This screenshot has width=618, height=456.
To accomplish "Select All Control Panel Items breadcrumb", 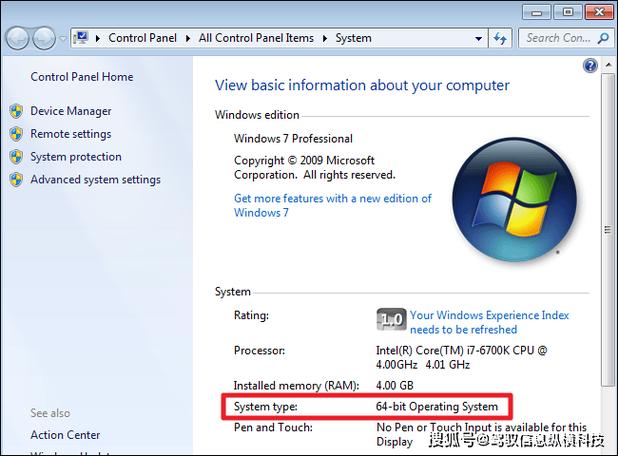I will click(256, 38).
